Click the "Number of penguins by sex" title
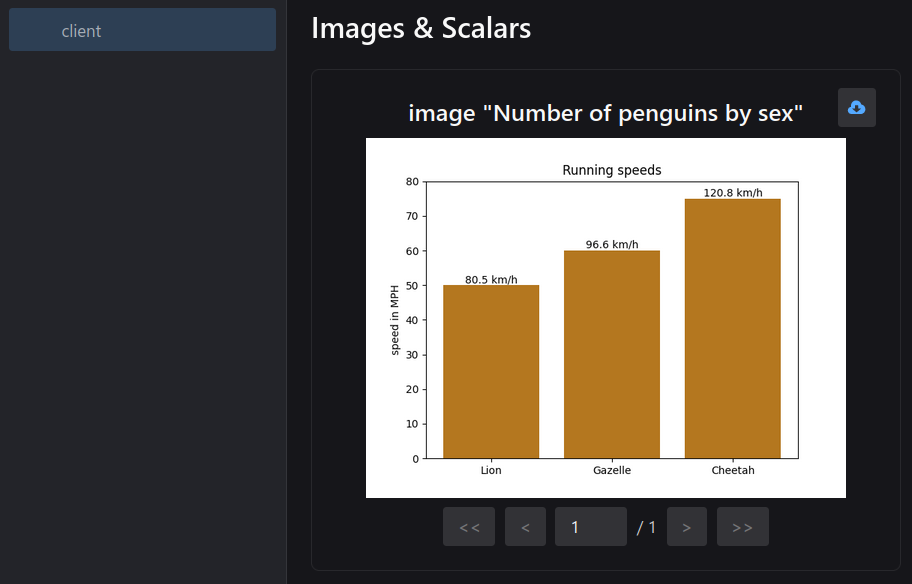912x584 pixels. (606, 113)
